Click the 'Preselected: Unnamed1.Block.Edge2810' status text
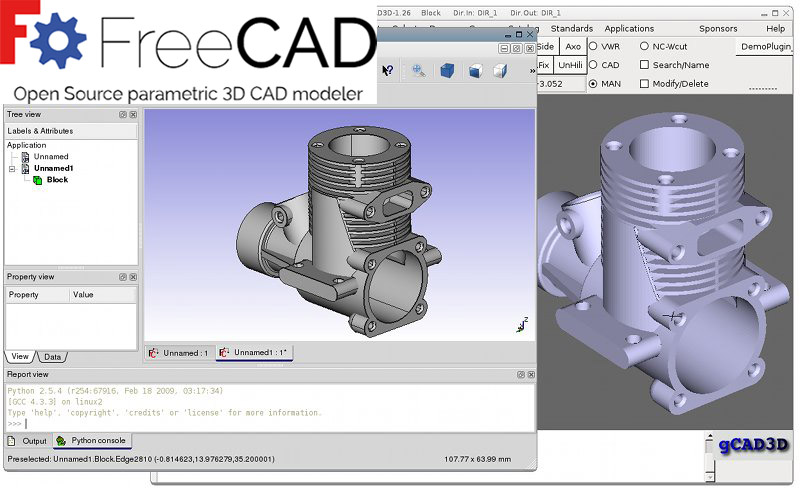 (141, 459)
